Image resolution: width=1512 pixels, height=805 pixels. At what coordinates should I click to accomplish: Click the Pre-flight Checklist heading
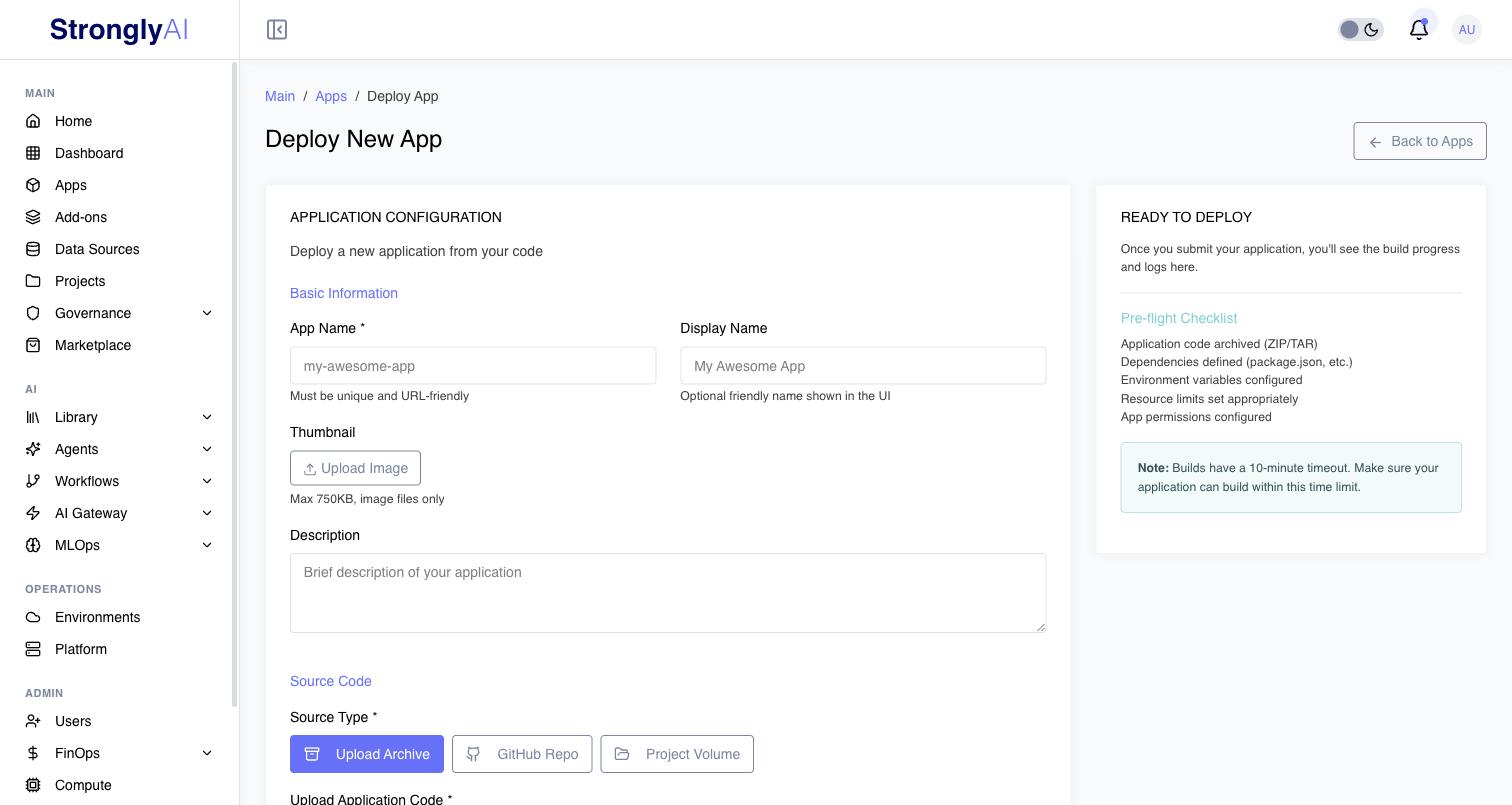(x=1179, y=318)
